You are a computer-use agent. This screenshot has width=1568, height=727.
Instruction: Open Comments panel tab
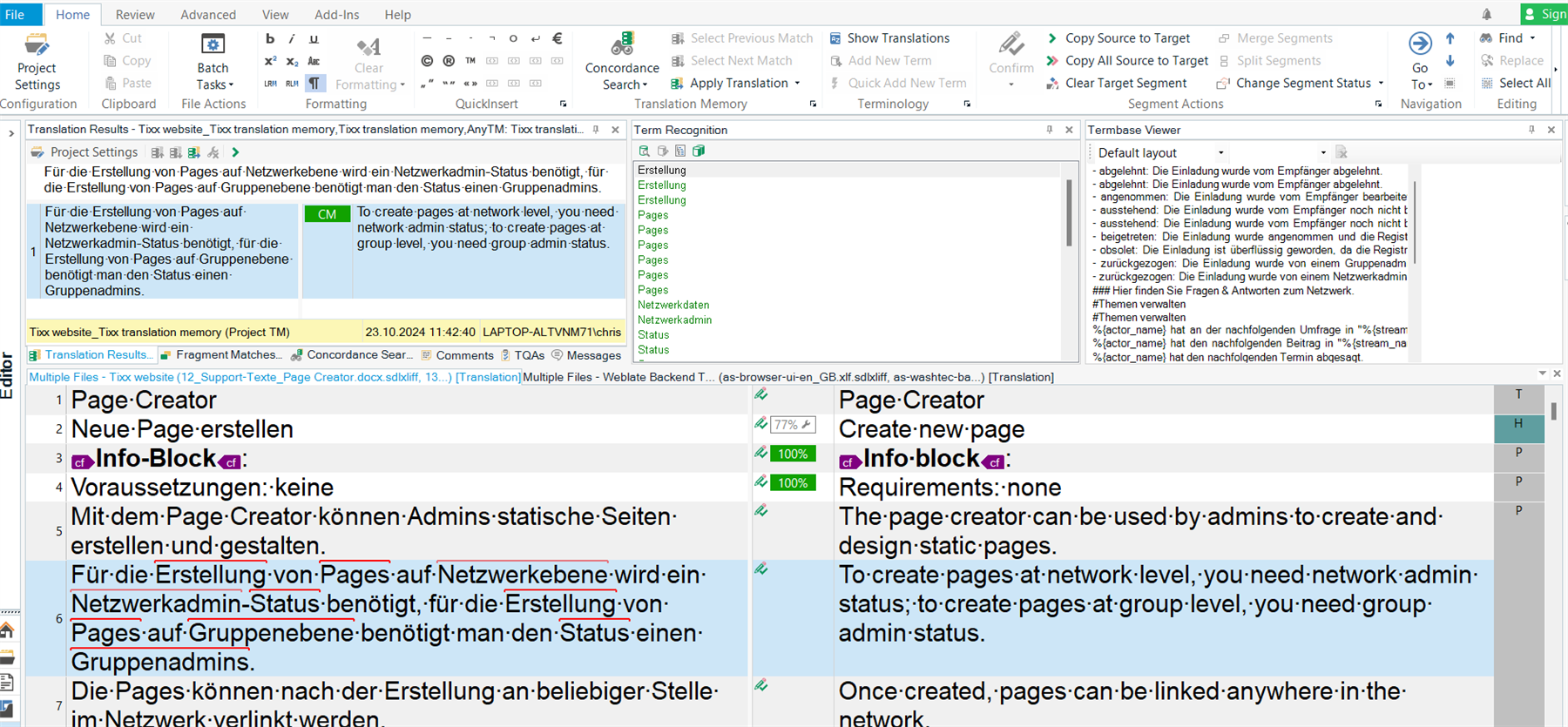coord(457,355)
